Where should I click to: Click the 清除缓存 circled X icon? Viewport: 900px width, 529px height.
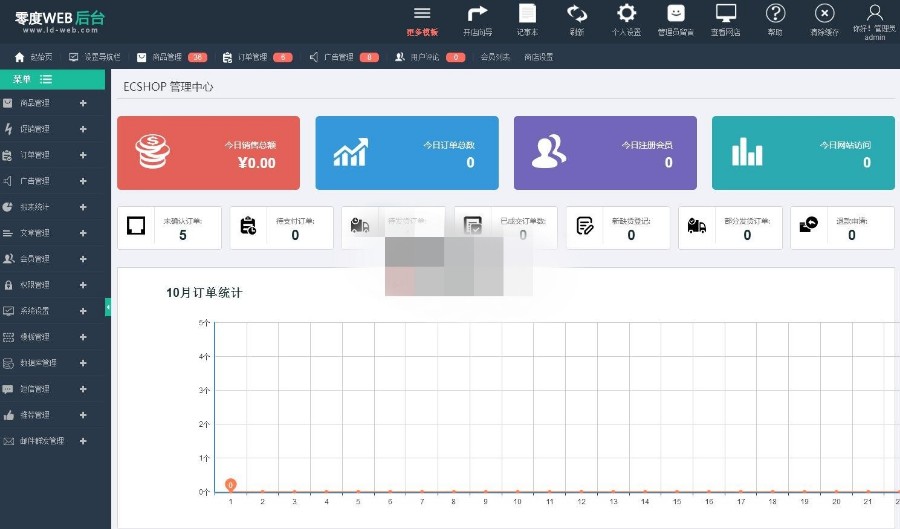824,13
